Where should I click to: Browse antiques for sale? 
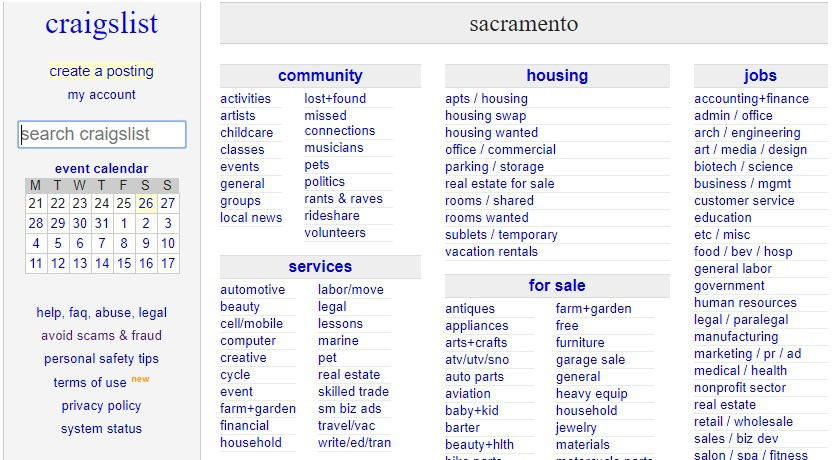pos(470,309)
